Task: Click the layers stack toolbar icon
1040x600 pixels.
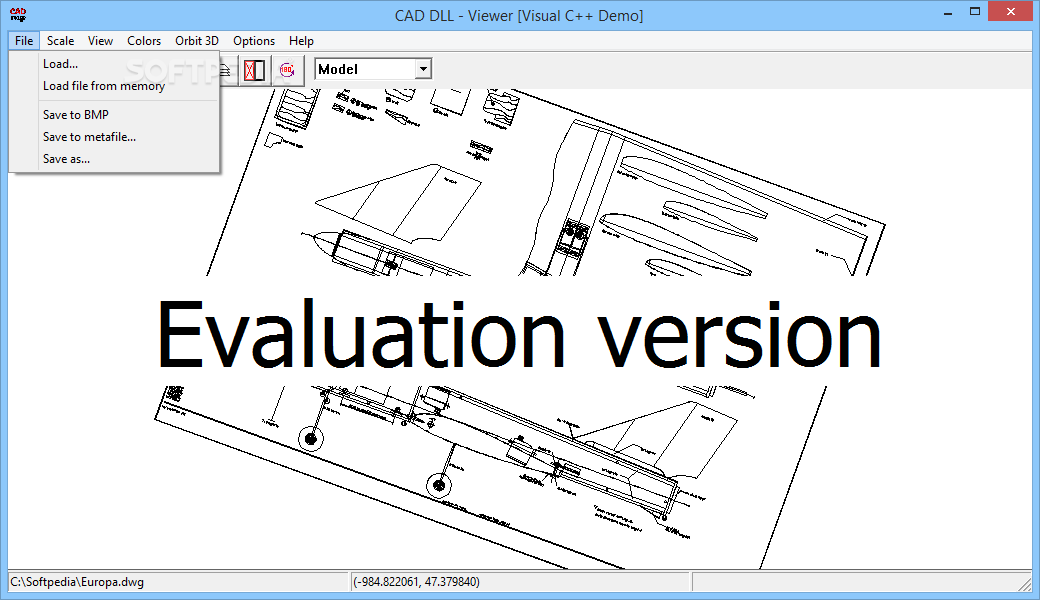Action: [226, 70]
